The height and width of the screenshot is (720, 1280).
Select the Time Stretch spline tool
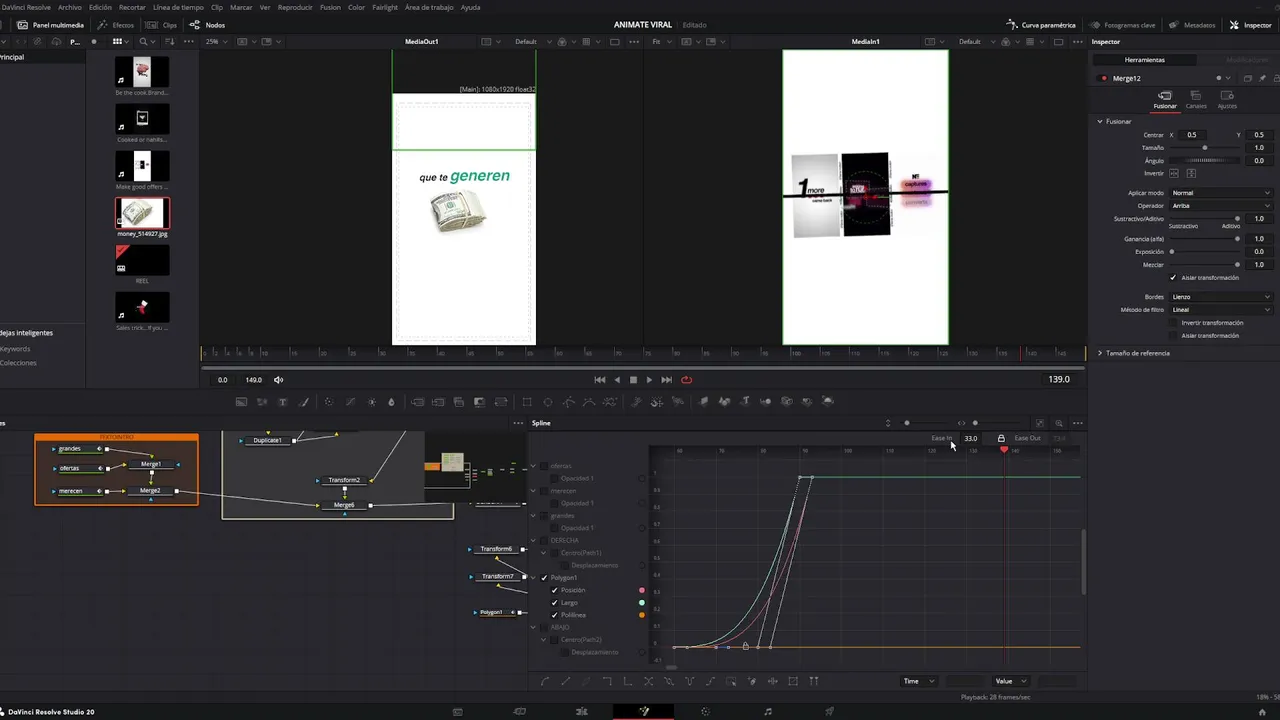772,681
